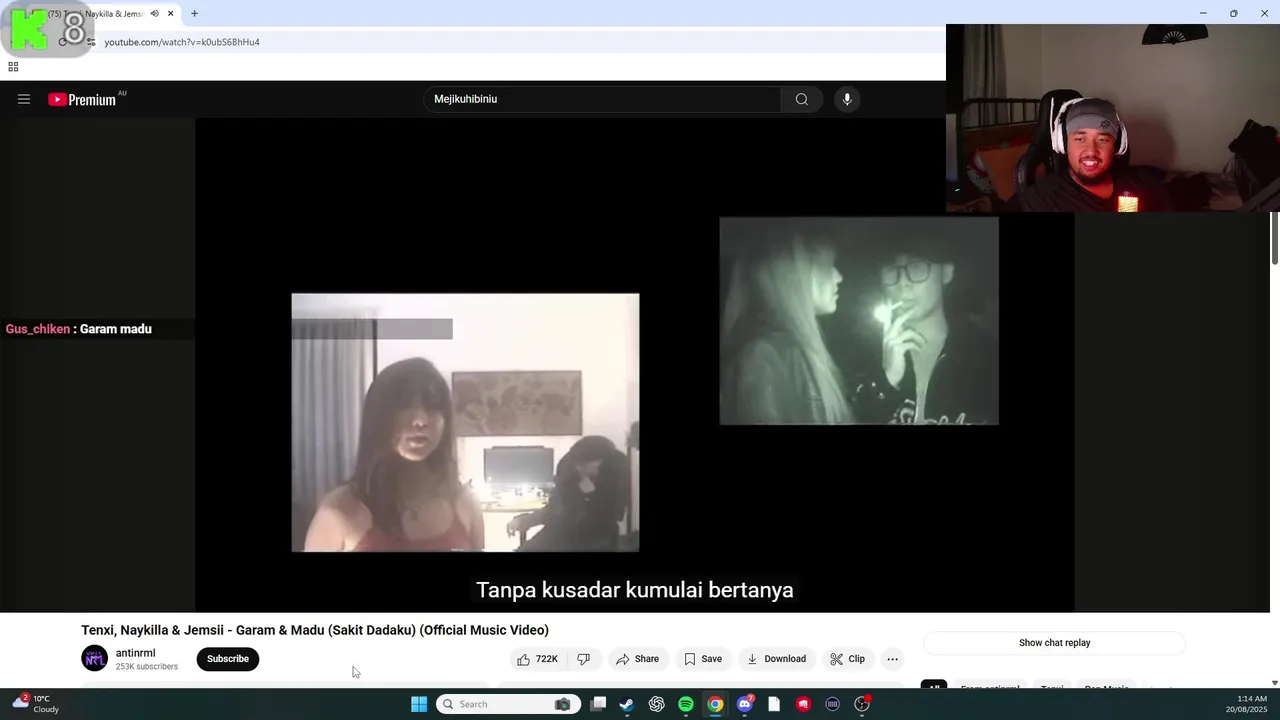Show chat replay panel

(x=1054, y=643)
